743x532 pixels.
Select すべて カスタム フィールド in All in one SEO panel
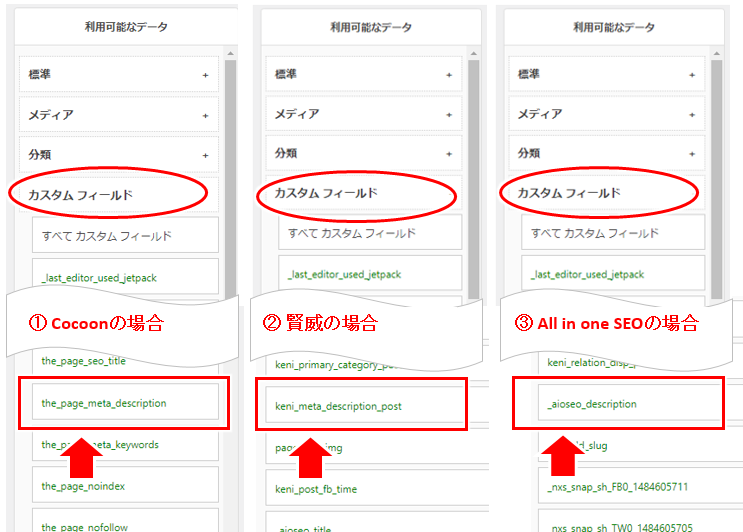[x=613, y=232]
